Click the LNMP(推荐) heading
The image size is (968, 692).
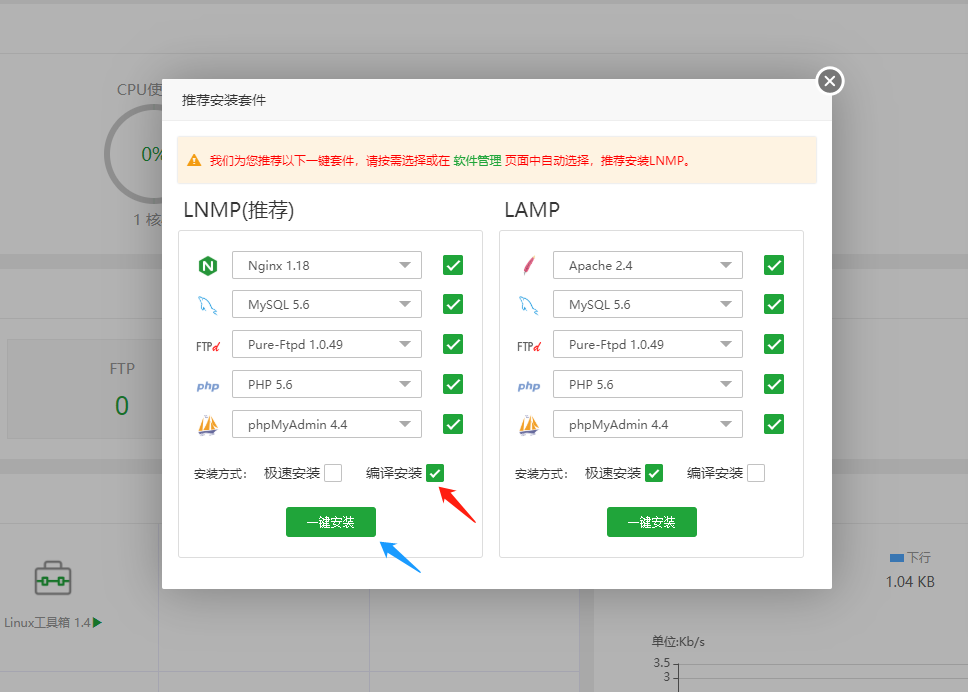(239, 210)
